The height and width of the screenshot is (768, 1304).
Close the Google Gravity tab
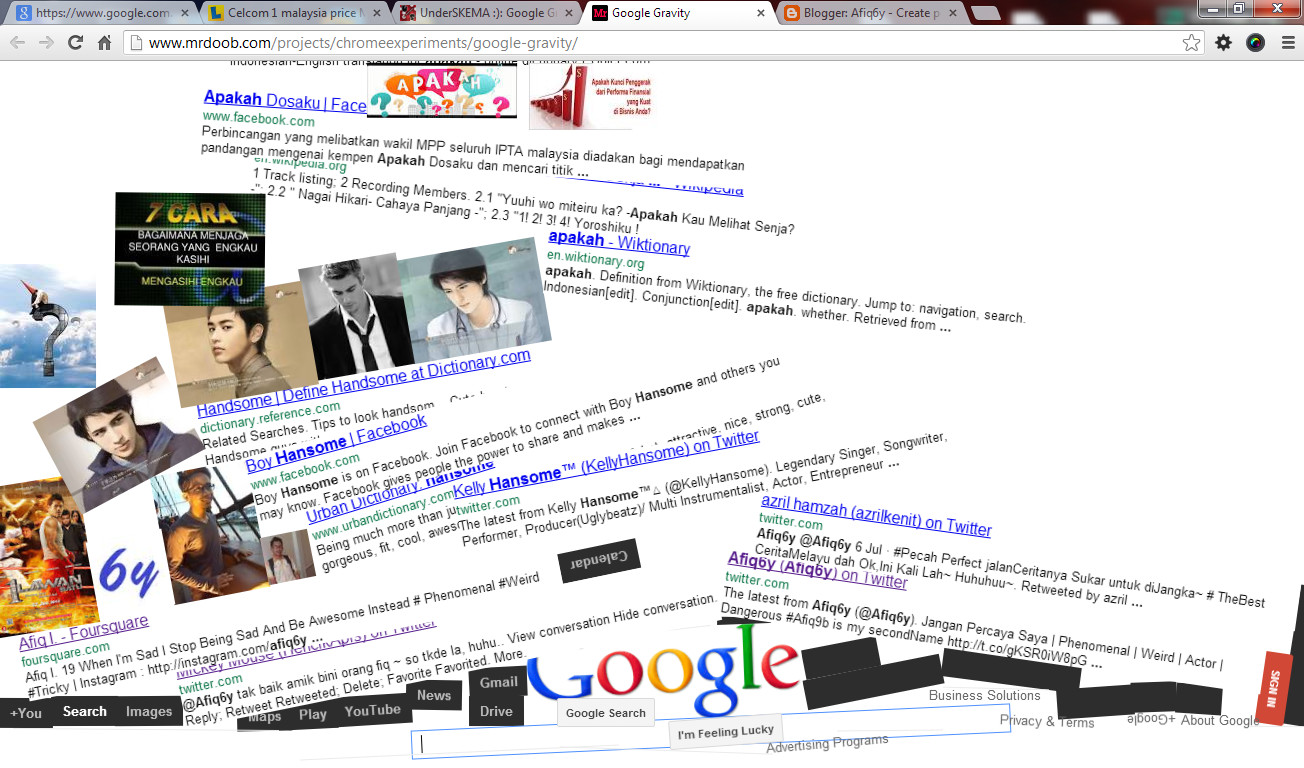click(x=761, y=14)
